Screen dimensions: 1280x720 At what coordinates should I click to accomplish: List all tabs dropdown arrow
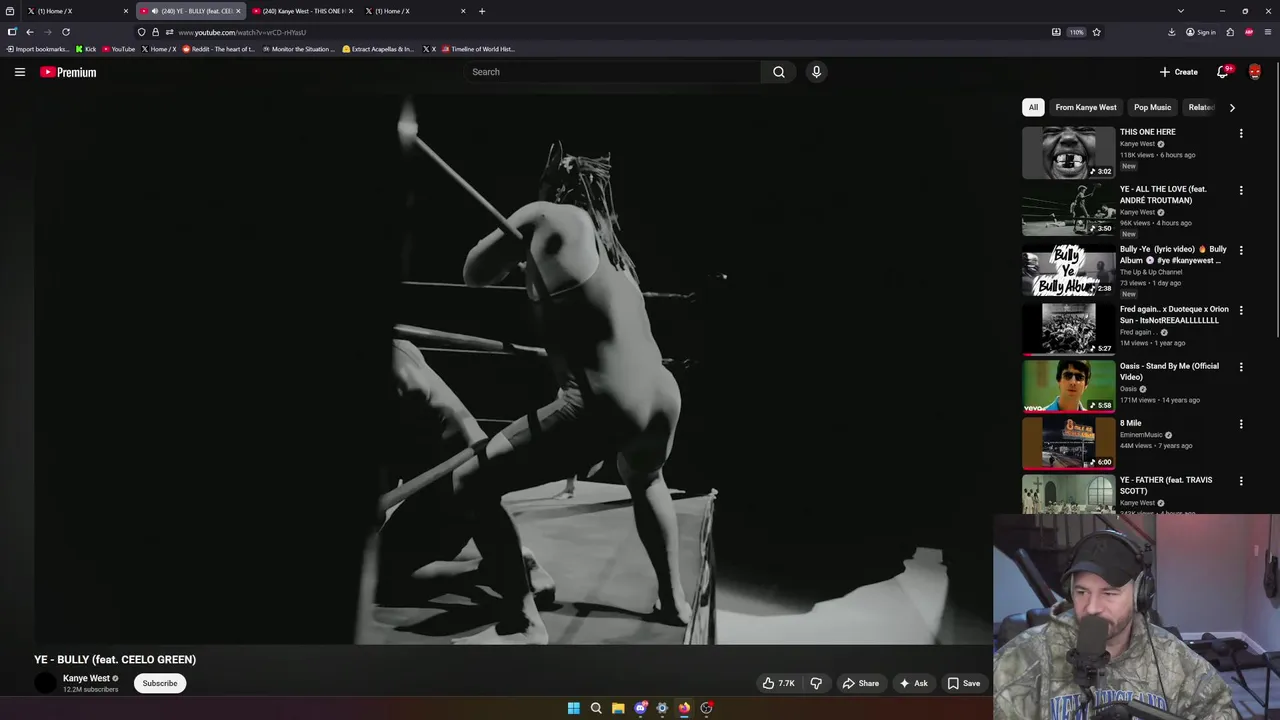(1181, 11)
